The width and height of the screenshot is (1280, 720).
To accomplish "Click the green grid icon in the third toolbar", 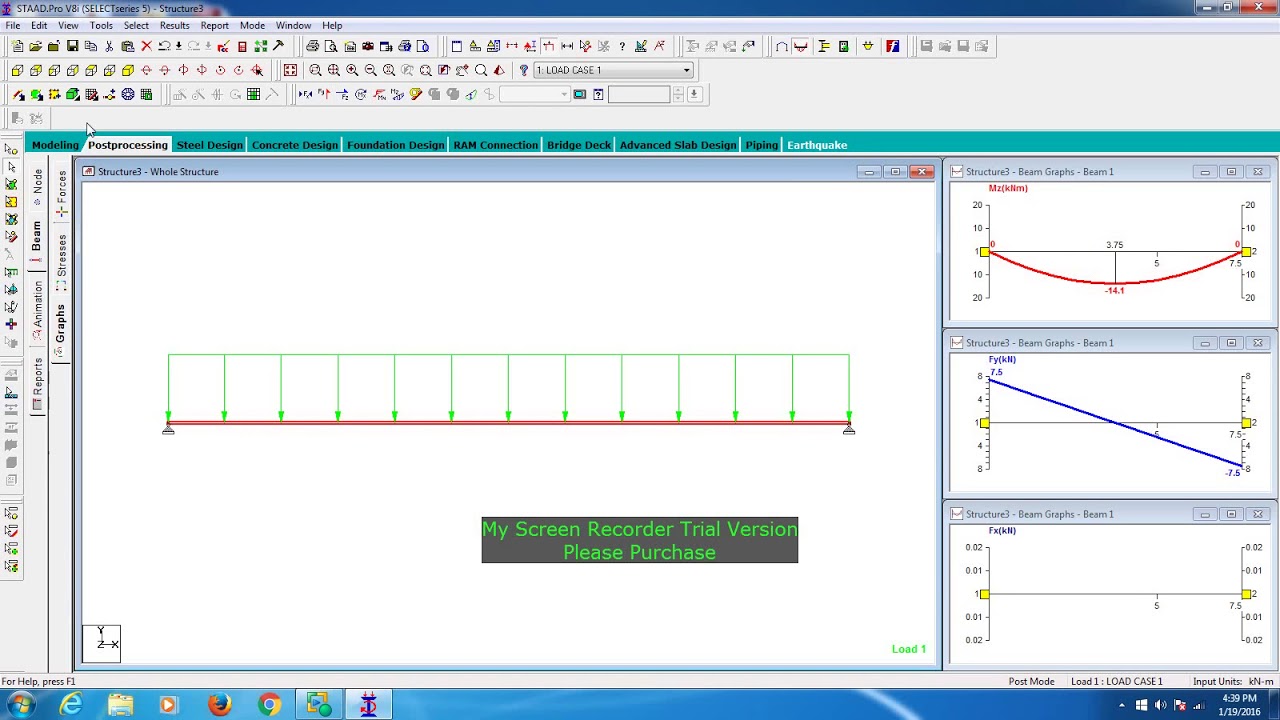I will pyautogui.click(x=253, y=95).
